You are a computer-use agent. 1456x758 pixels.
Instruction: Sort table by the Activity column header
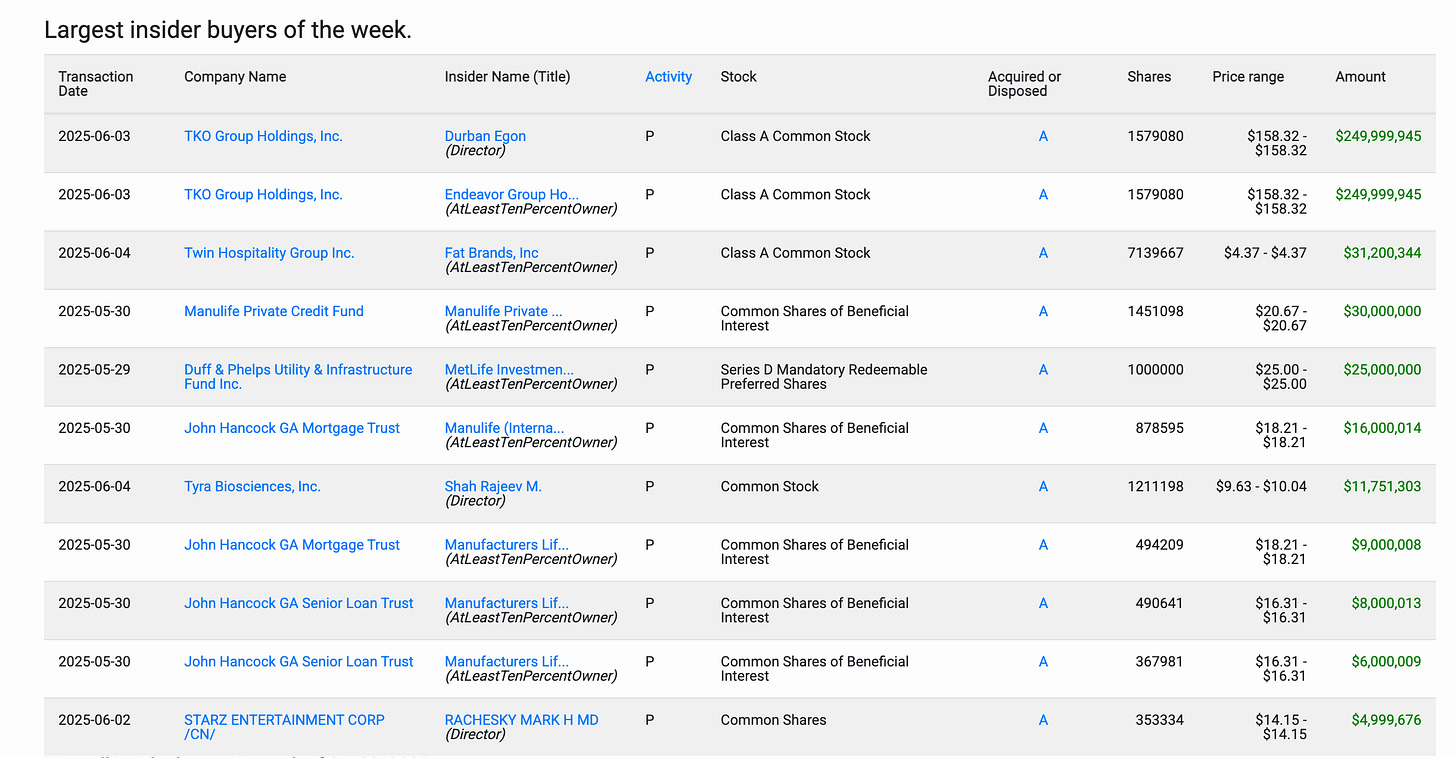point(668,77)
